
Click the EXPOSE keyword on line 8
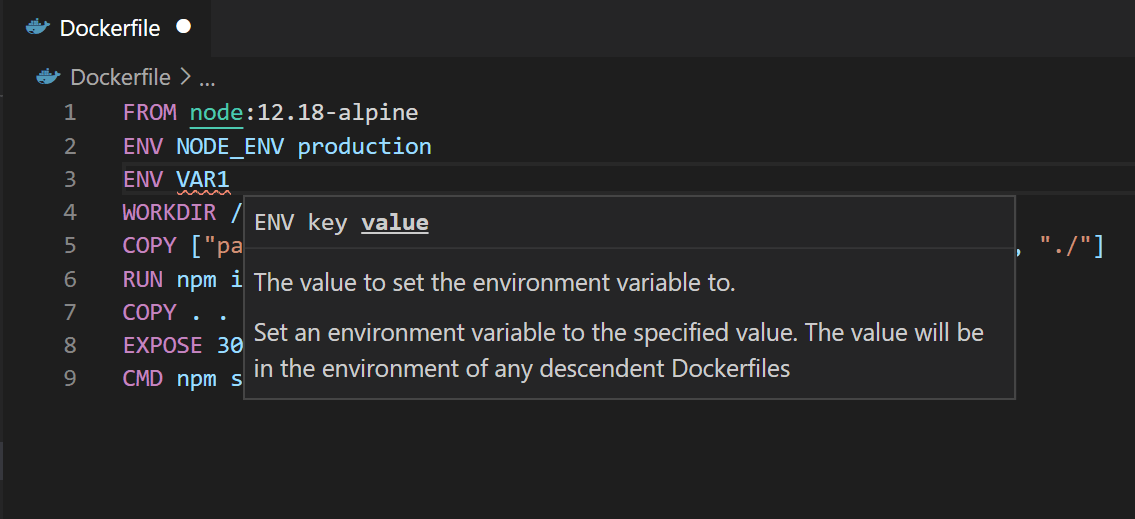click(x=163, y=346)
